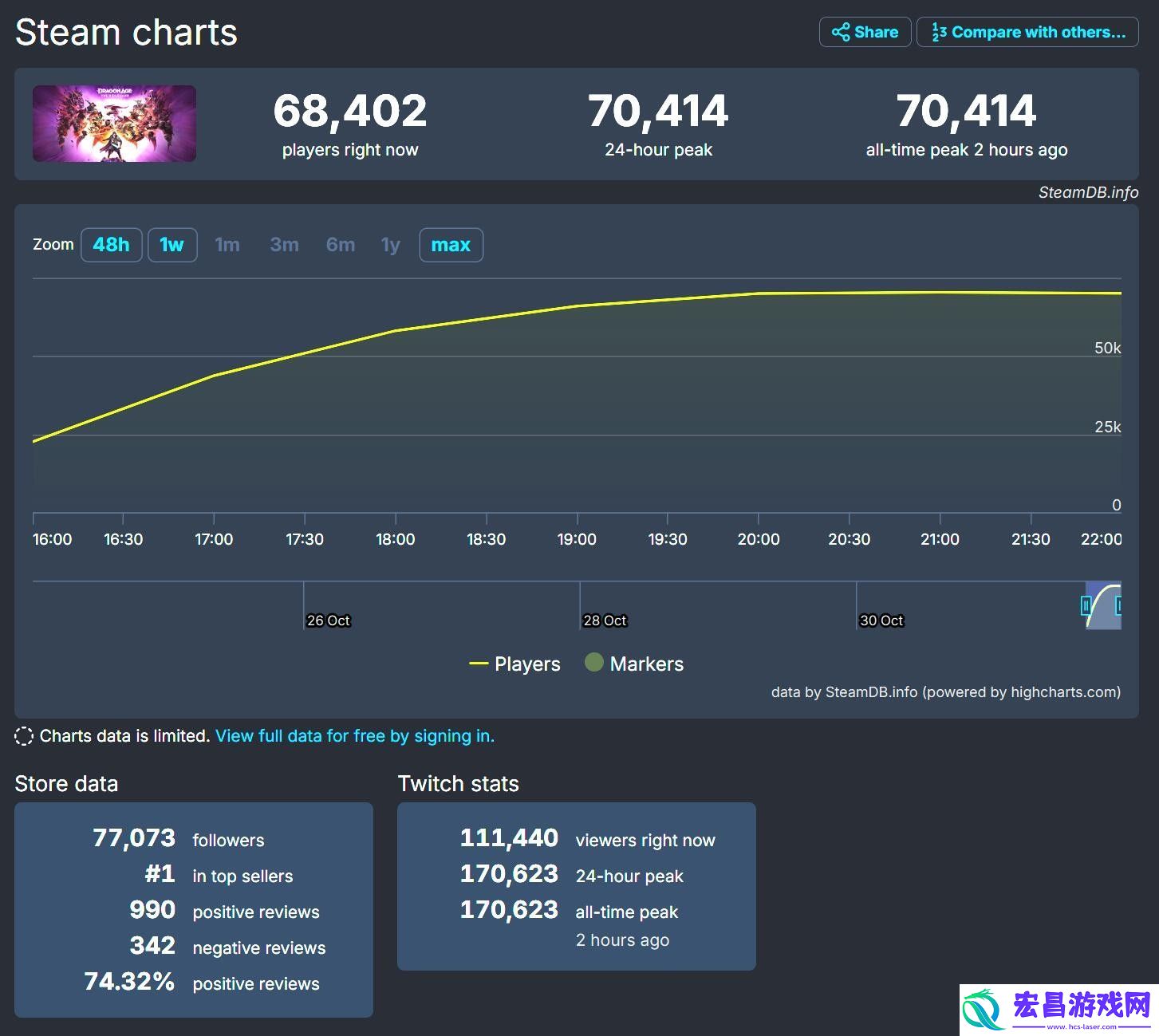
Task: Click the 26 Oct navigator marker
Action: pyautogui.click(x=328, y=620)
